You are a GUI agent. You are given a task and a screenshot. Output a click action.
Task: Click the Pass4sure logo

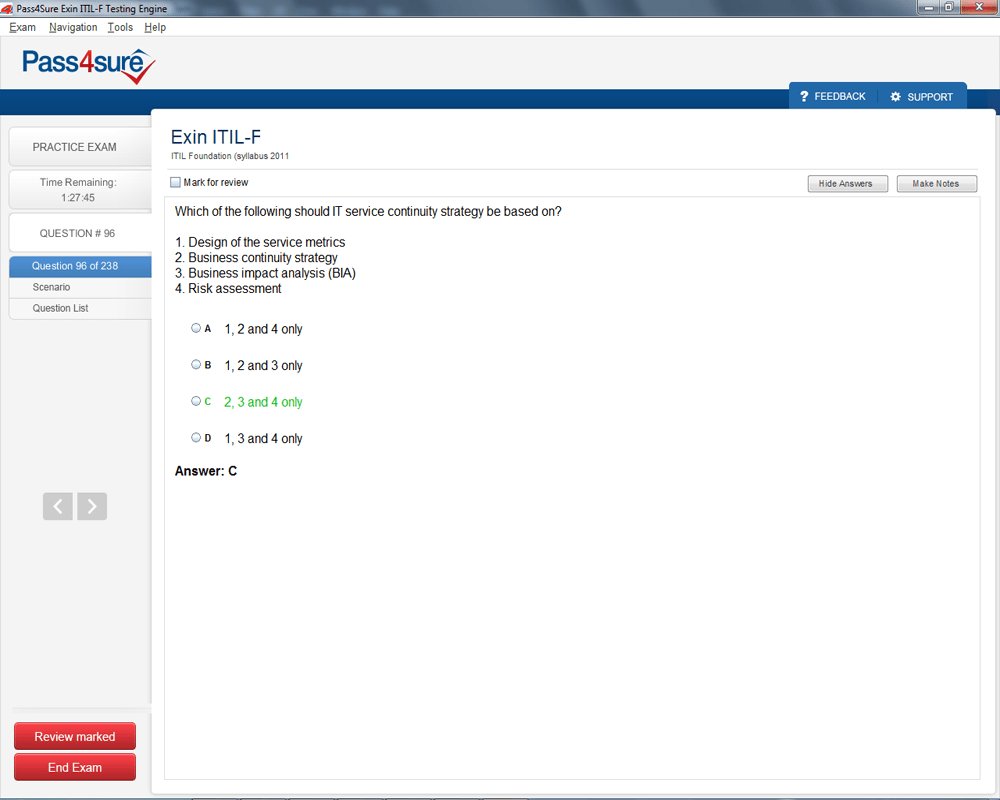(x=89, y=66)
